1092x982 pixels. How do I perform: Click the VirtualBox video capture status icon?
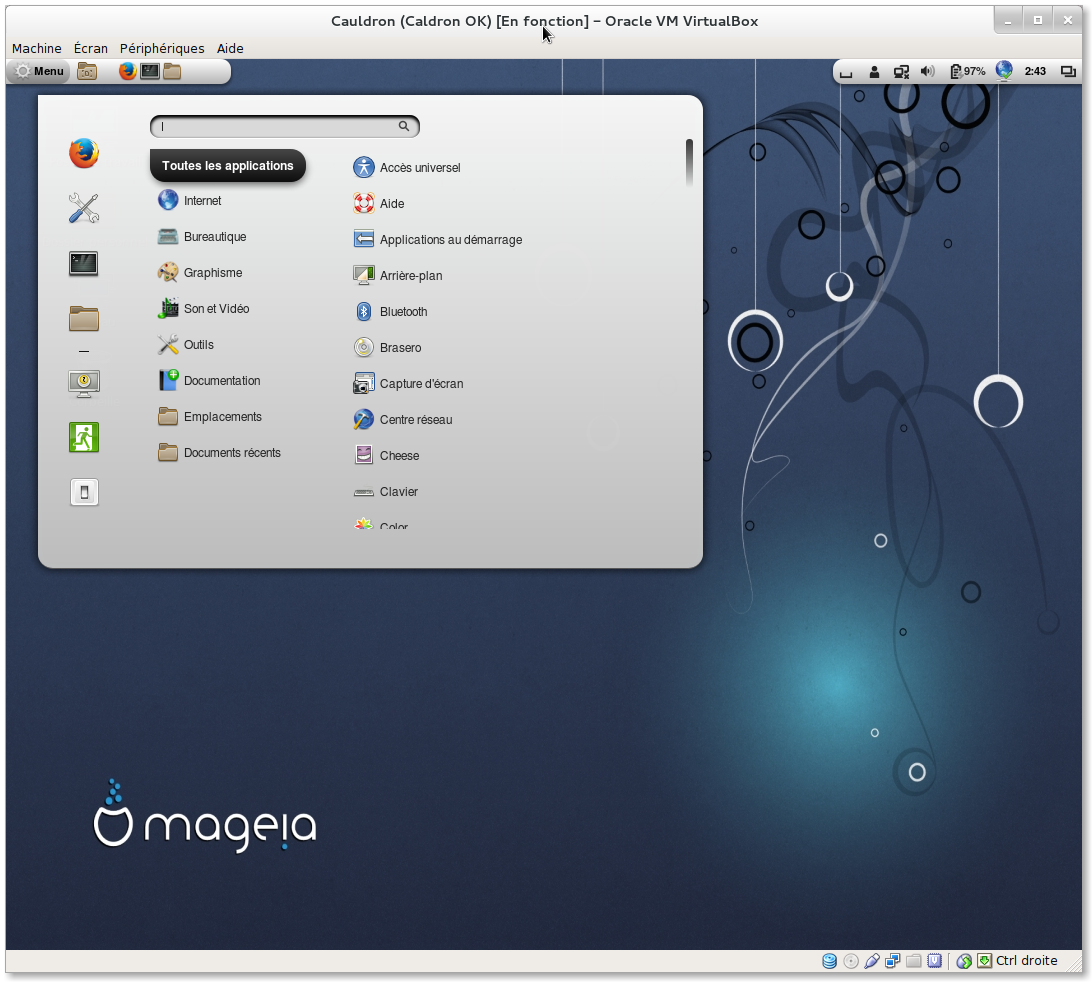(934, 961)
